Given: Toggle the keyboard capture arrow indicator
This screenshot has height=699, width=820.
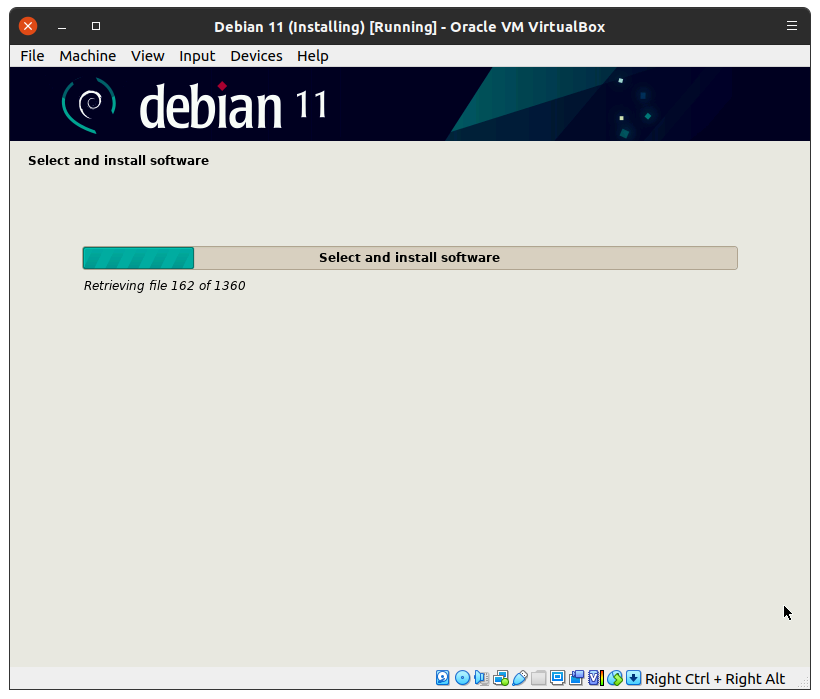Looking at the screenshot, I should 634,678.
